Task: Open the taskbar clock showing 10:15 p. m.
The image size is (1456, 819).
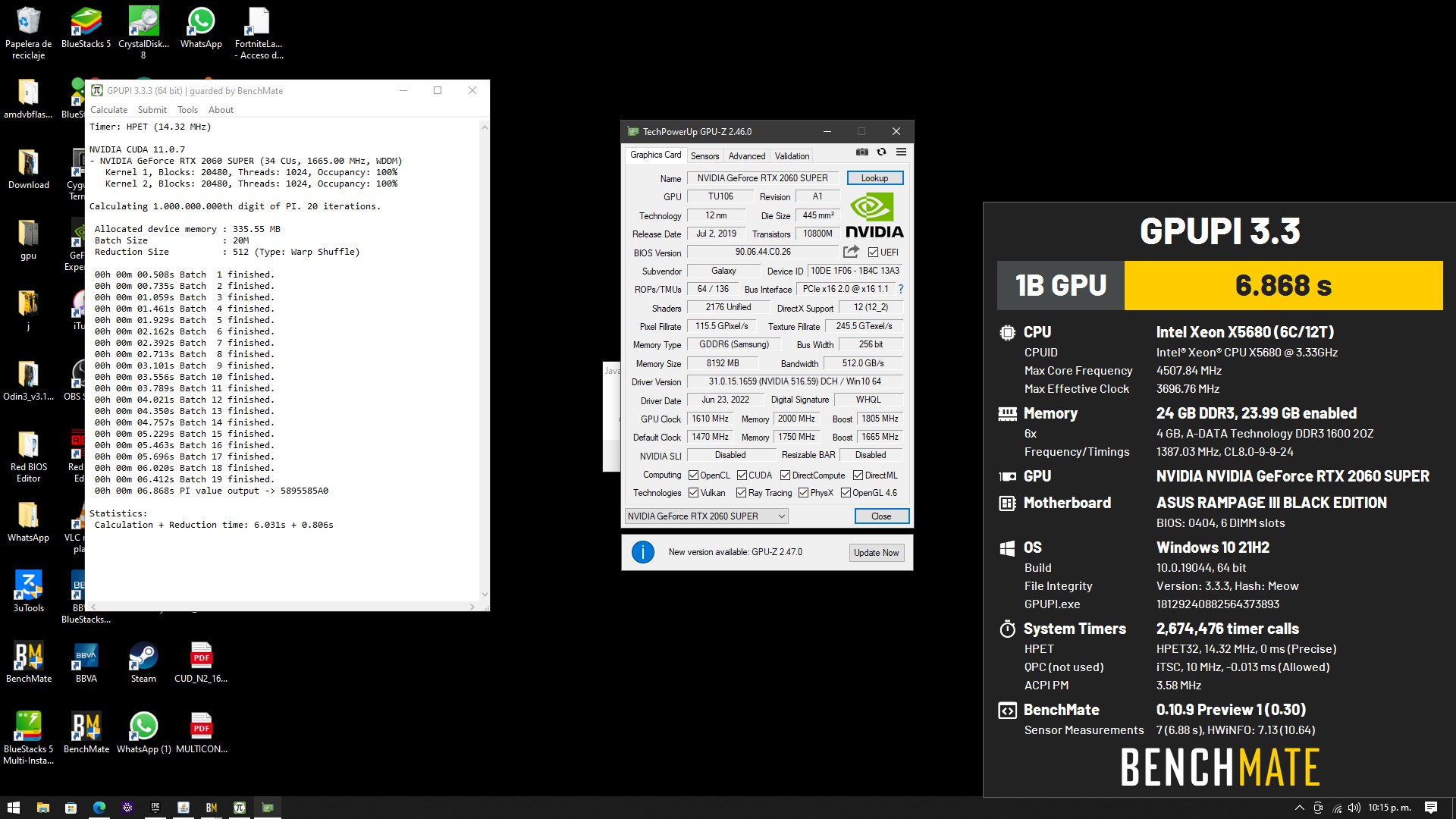Action: pyautogui.click(x=1389, y=808)
